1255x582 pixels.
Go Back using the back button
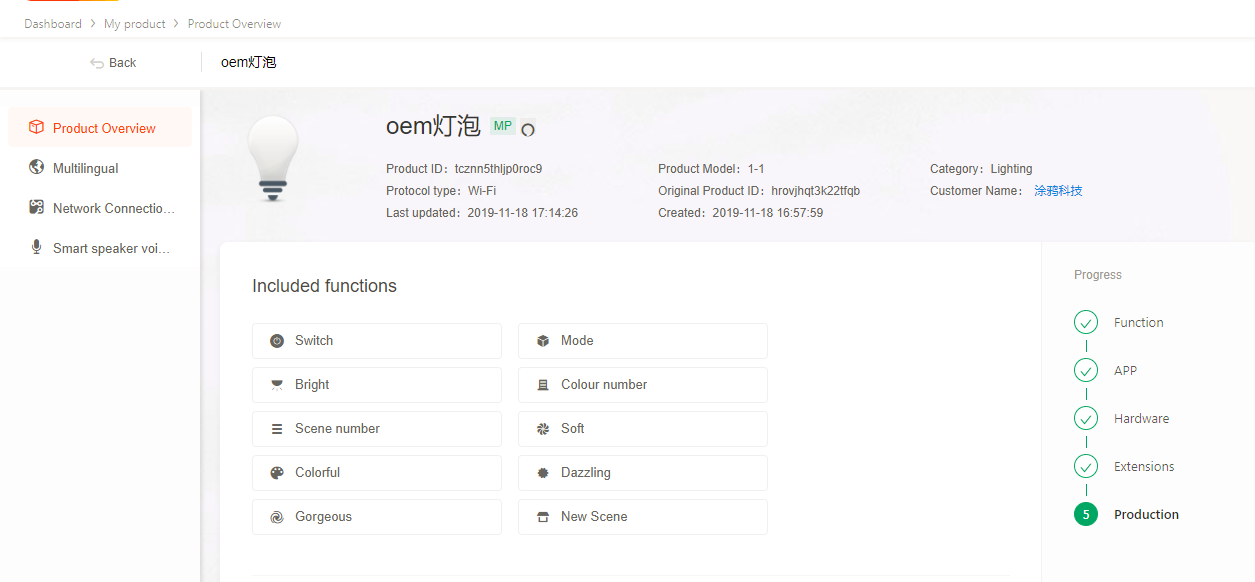[x=113, y=62]
